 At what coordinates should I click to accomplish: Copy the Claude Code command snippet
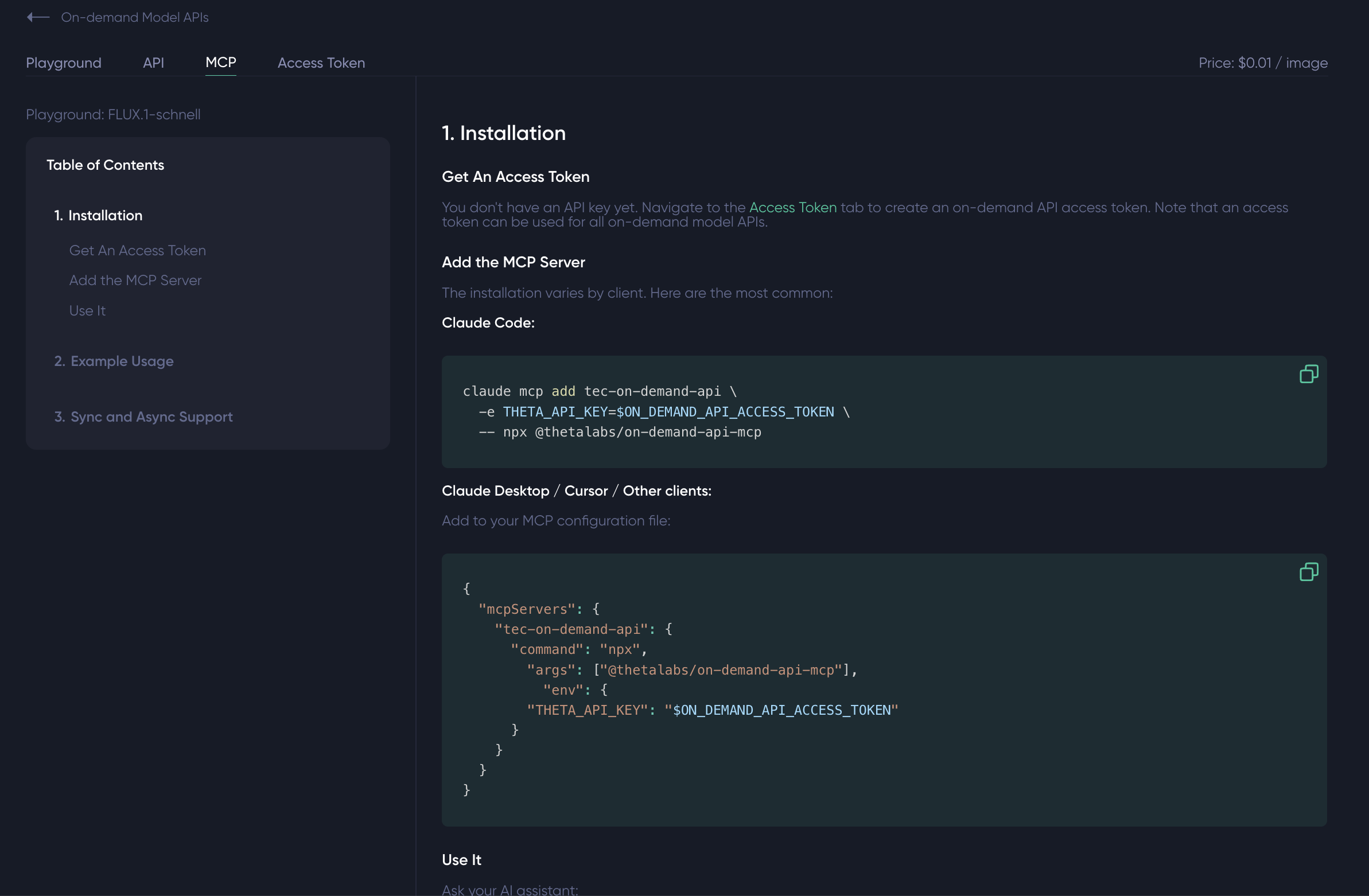1308,375
